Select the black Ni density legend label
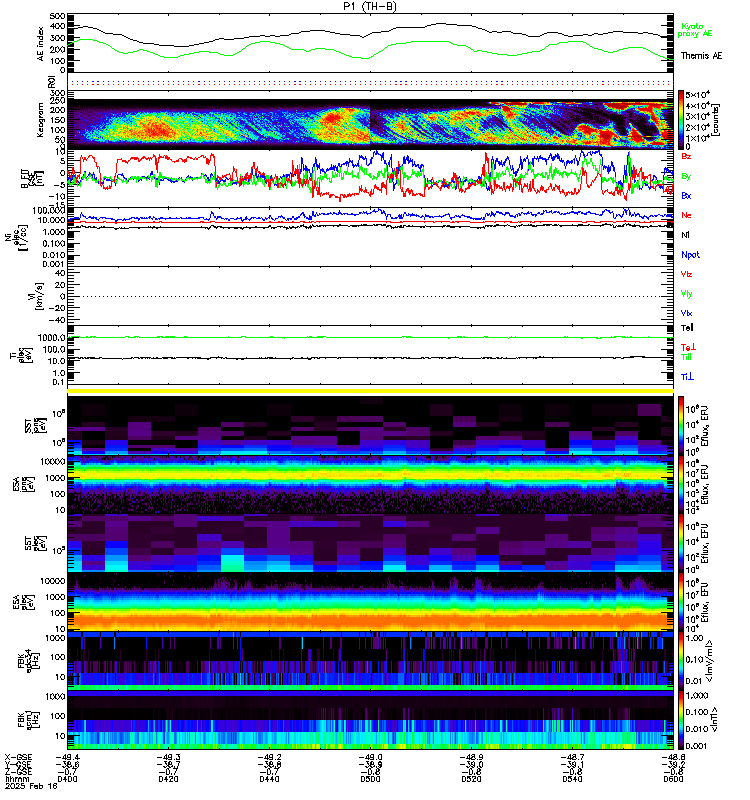 click(685, 235)
